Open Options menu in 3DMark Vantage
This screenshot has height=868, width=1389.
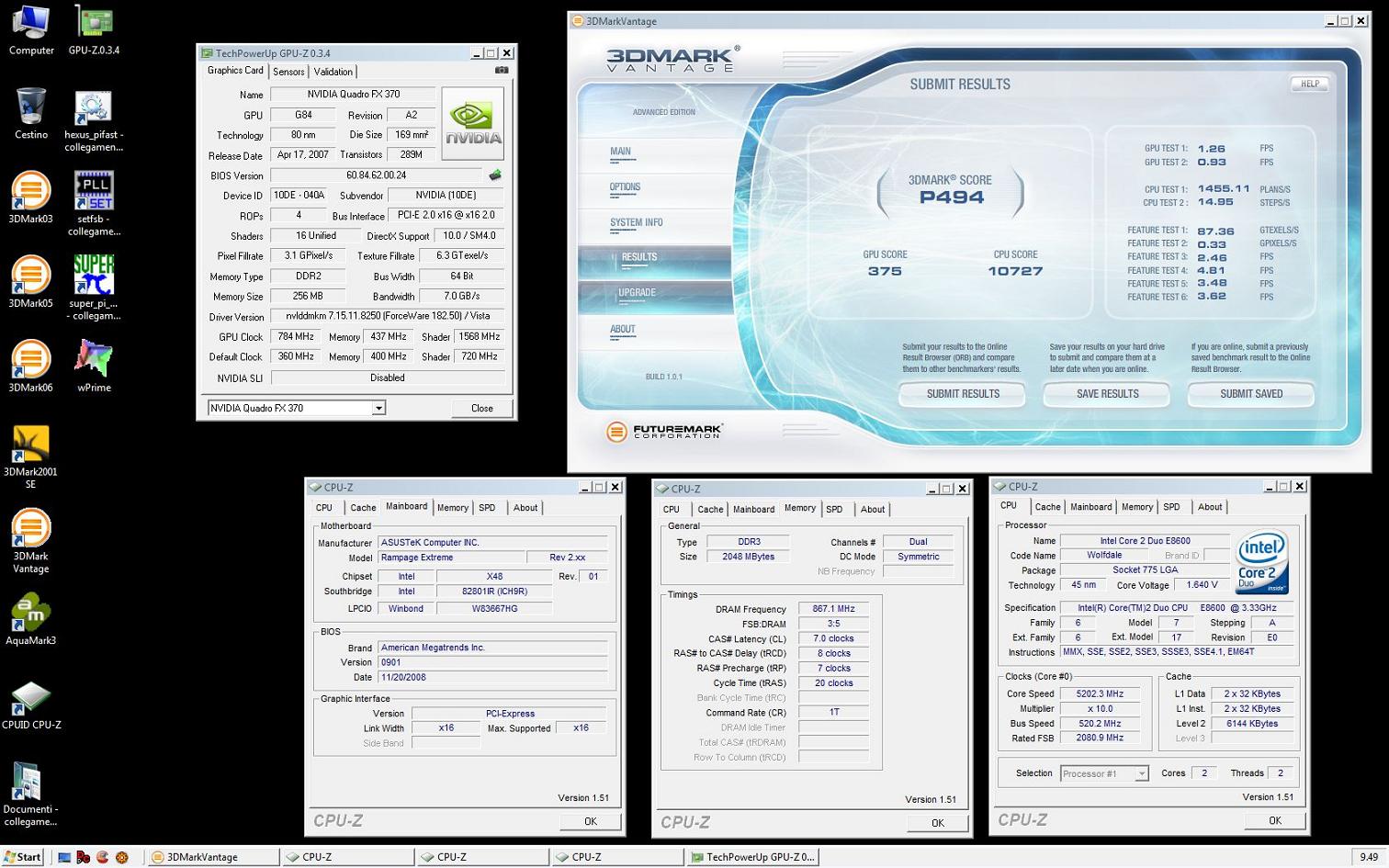tap(625, 187)
